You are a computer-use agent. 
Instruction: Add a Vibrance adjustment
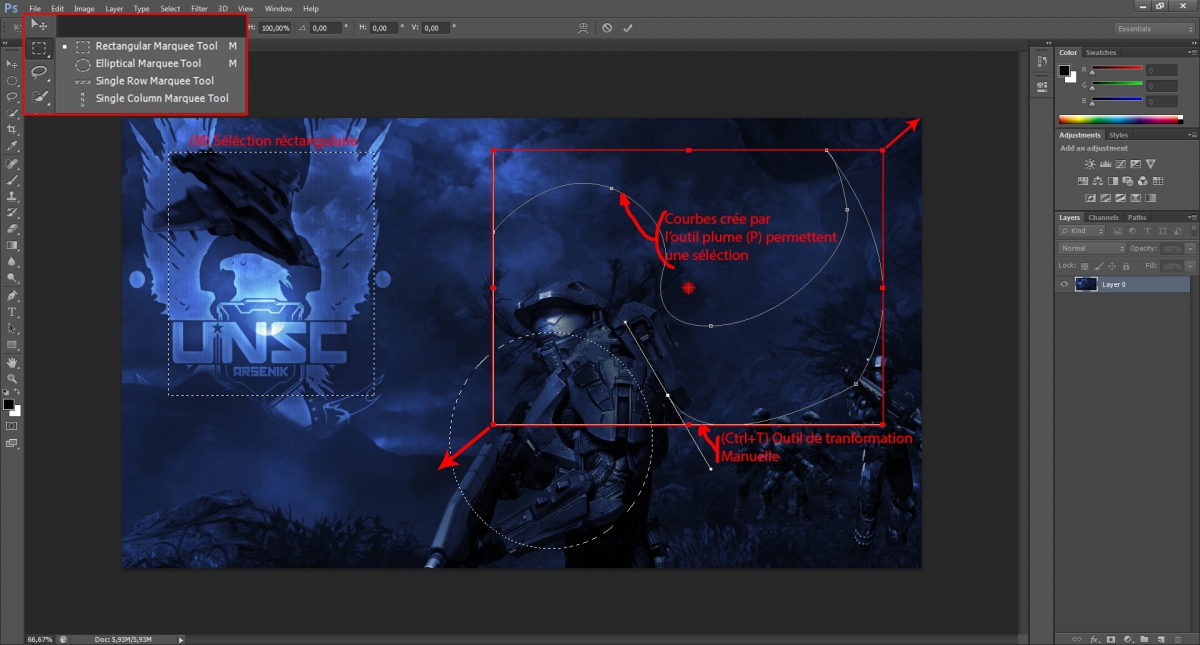click(1151, 163)
